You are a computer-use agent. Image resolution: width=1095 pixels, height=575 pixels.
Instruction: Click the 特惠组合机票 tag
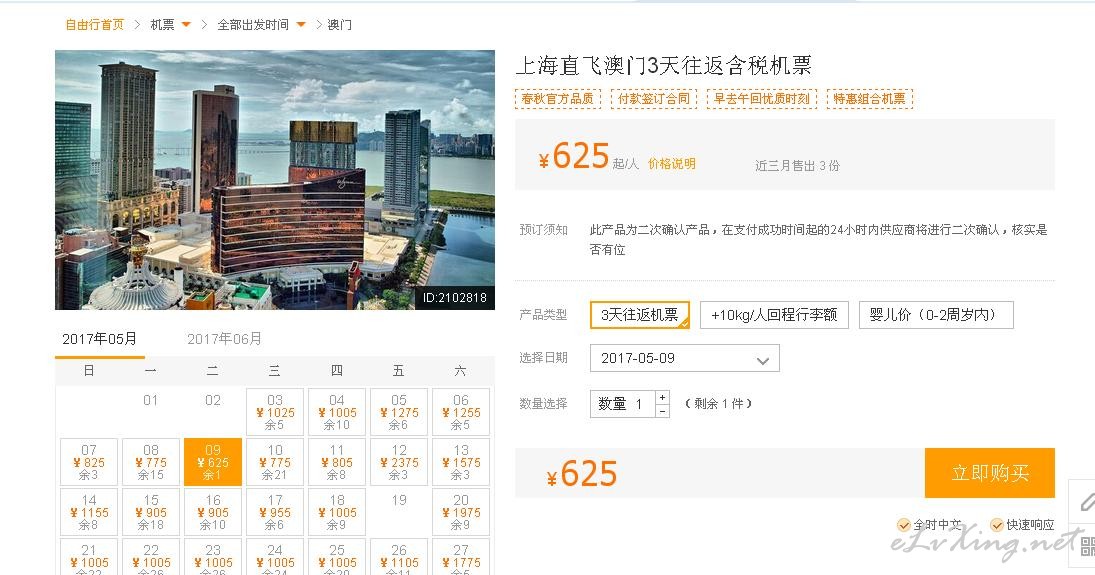(x=869, y=99)
